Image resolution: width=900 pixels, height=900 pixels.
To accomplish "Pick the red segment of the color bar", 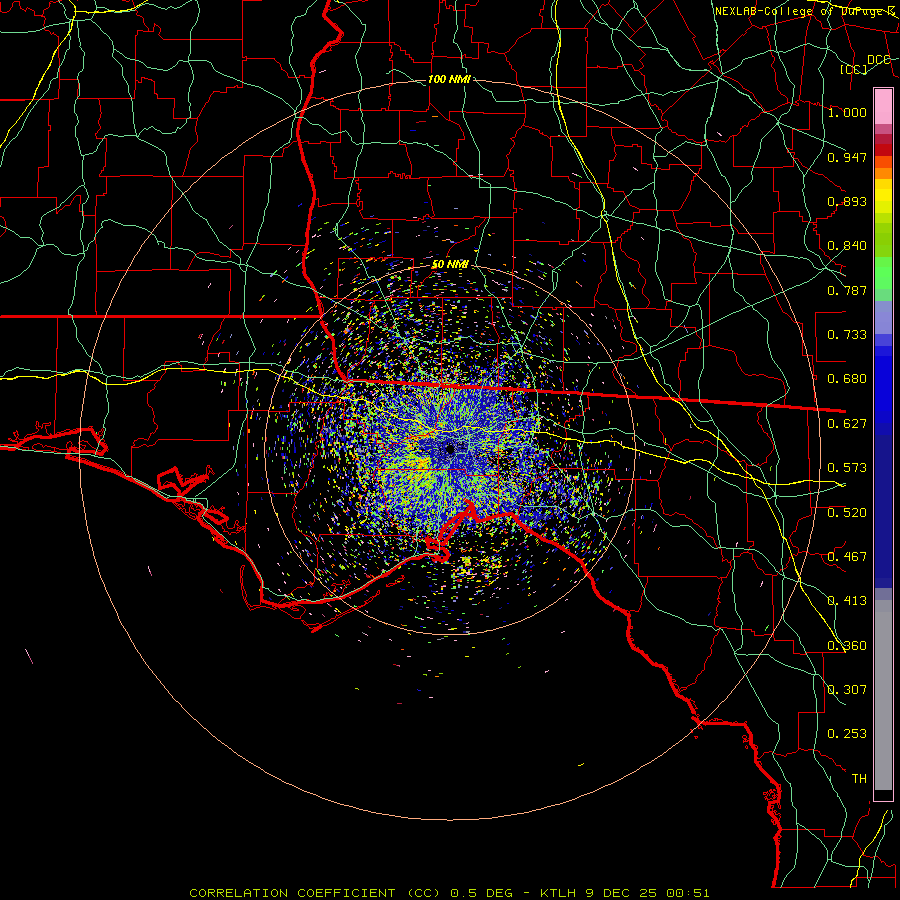I will tap(883, 149).
